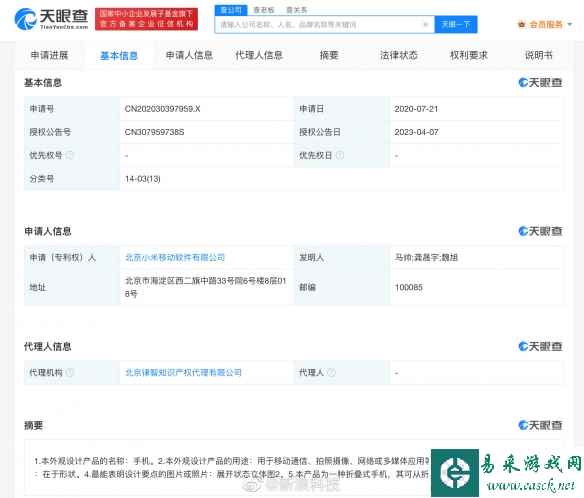This screenshot has width=584, height=498.
Task: Click the help icon next to 代理机构
Action: click(x=70, y=372)
